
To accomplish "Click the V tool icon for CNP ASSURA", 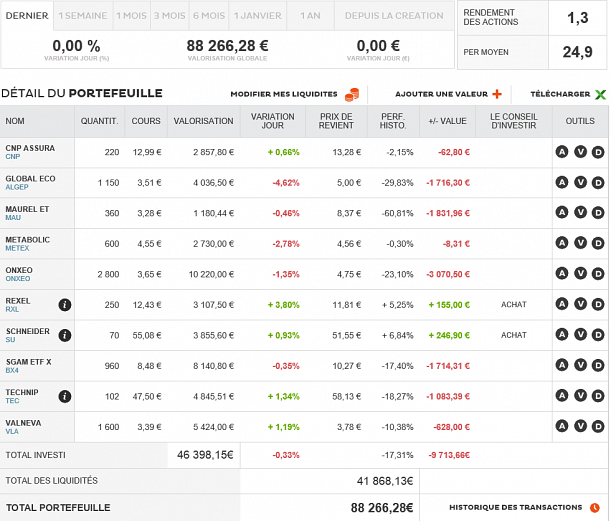I will coord(580,152).
